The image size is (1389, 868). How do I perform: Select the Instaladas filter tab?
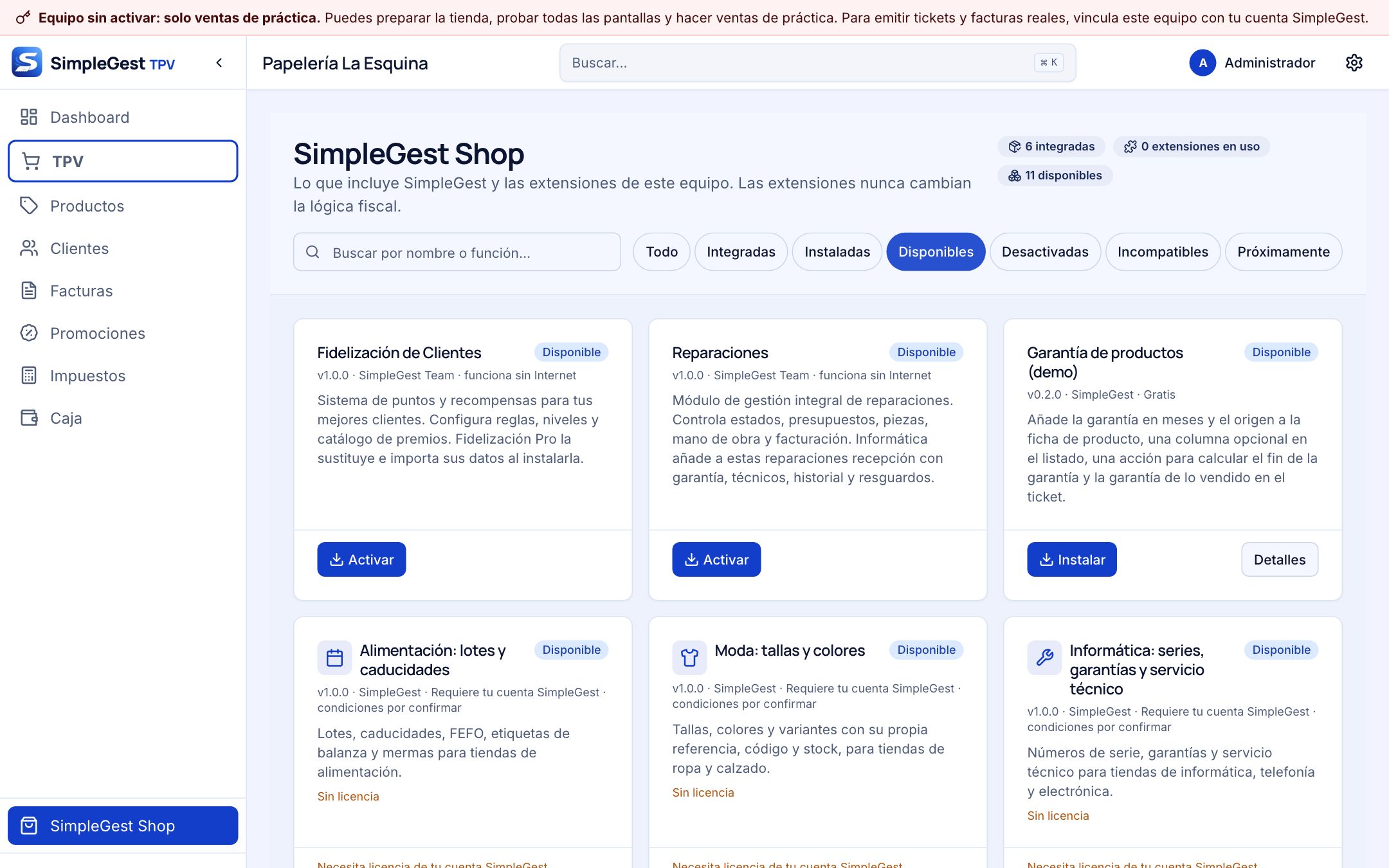[x=837, y=252]
